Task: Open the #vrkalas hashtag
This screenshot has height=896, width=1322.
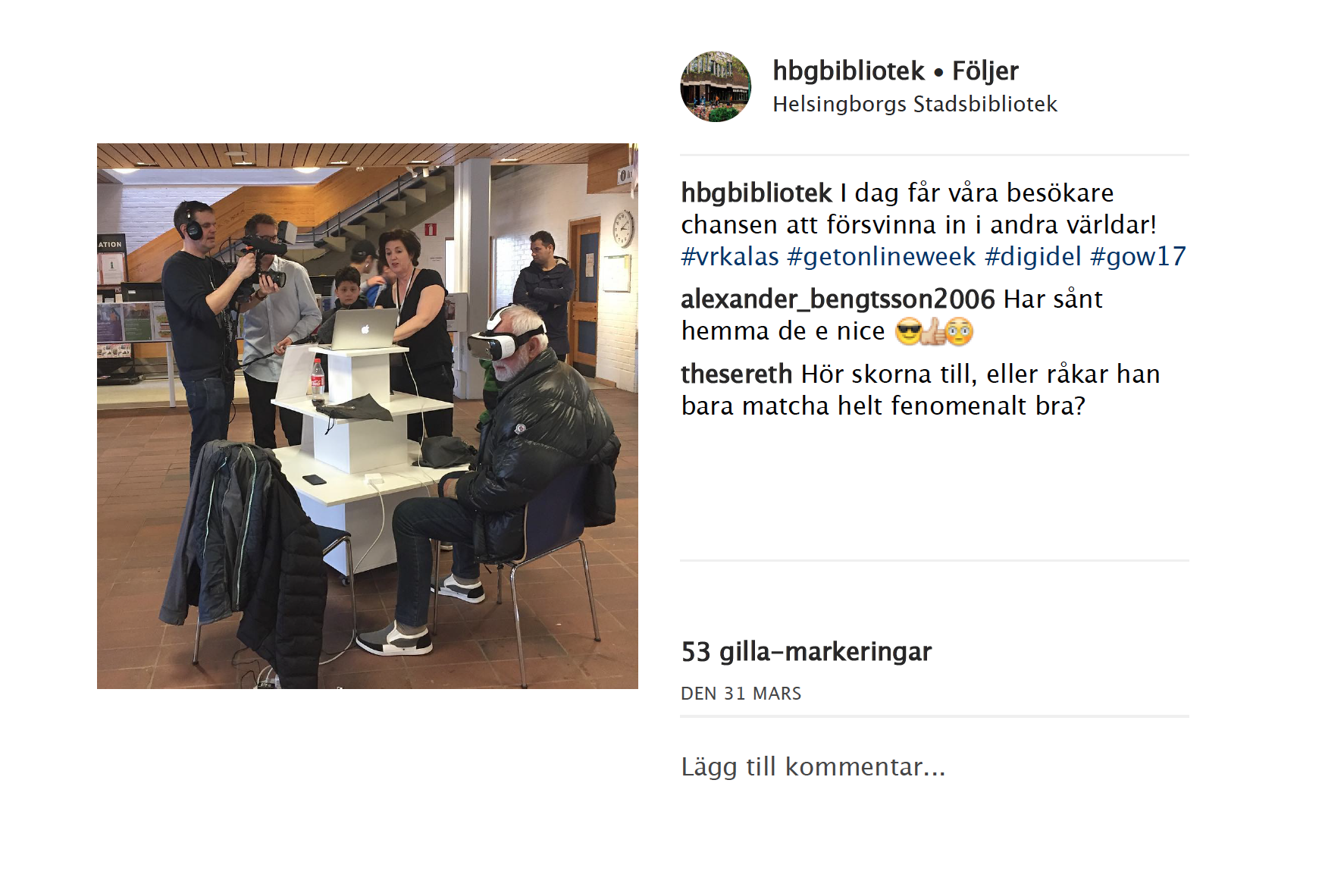Action: pos(730,256)
